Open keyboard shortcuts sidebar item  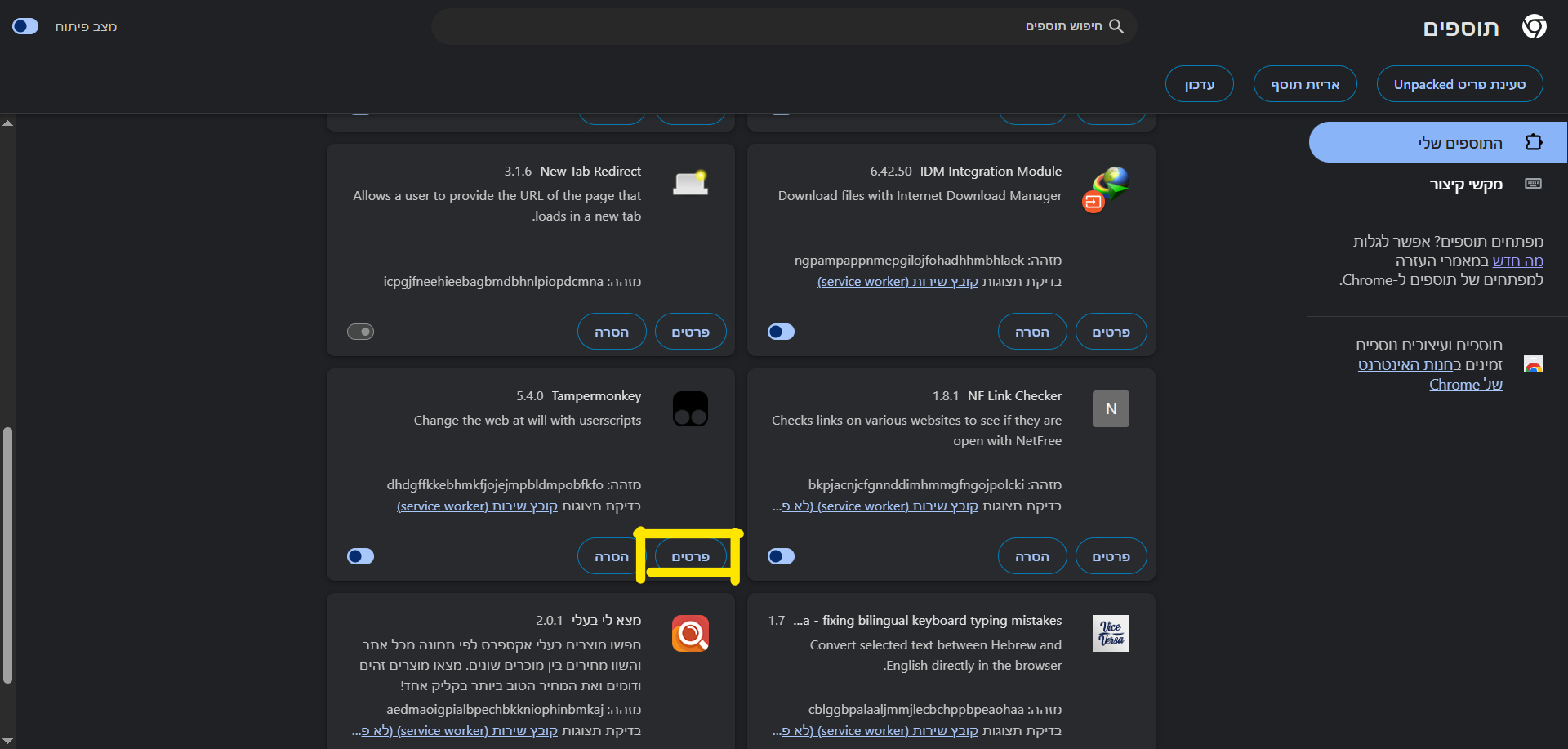[1465, 185]
